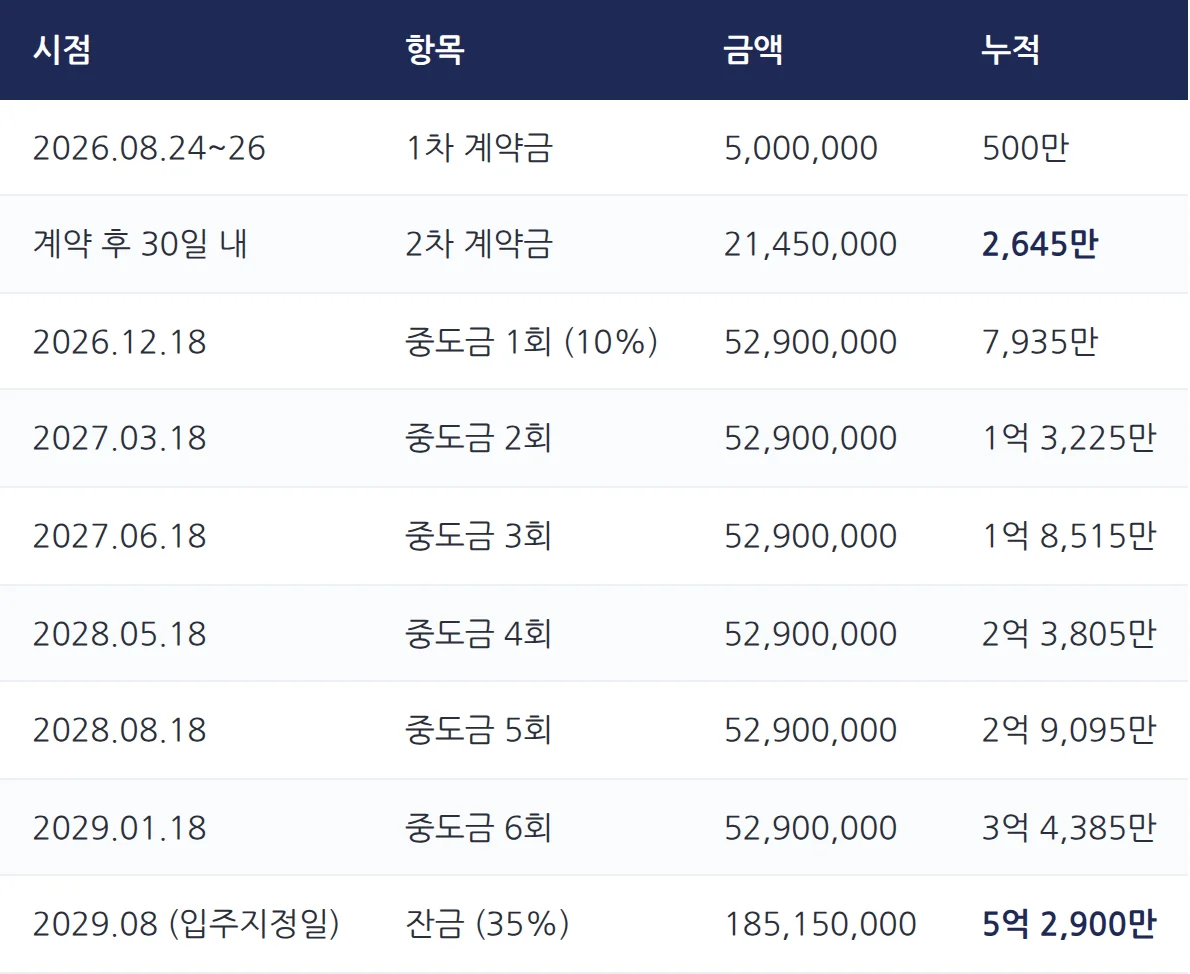This screenshot has width=1190, height=974.
Task: Click the bold 5억 2,900만 total
Action: (x=1069, y=924)
